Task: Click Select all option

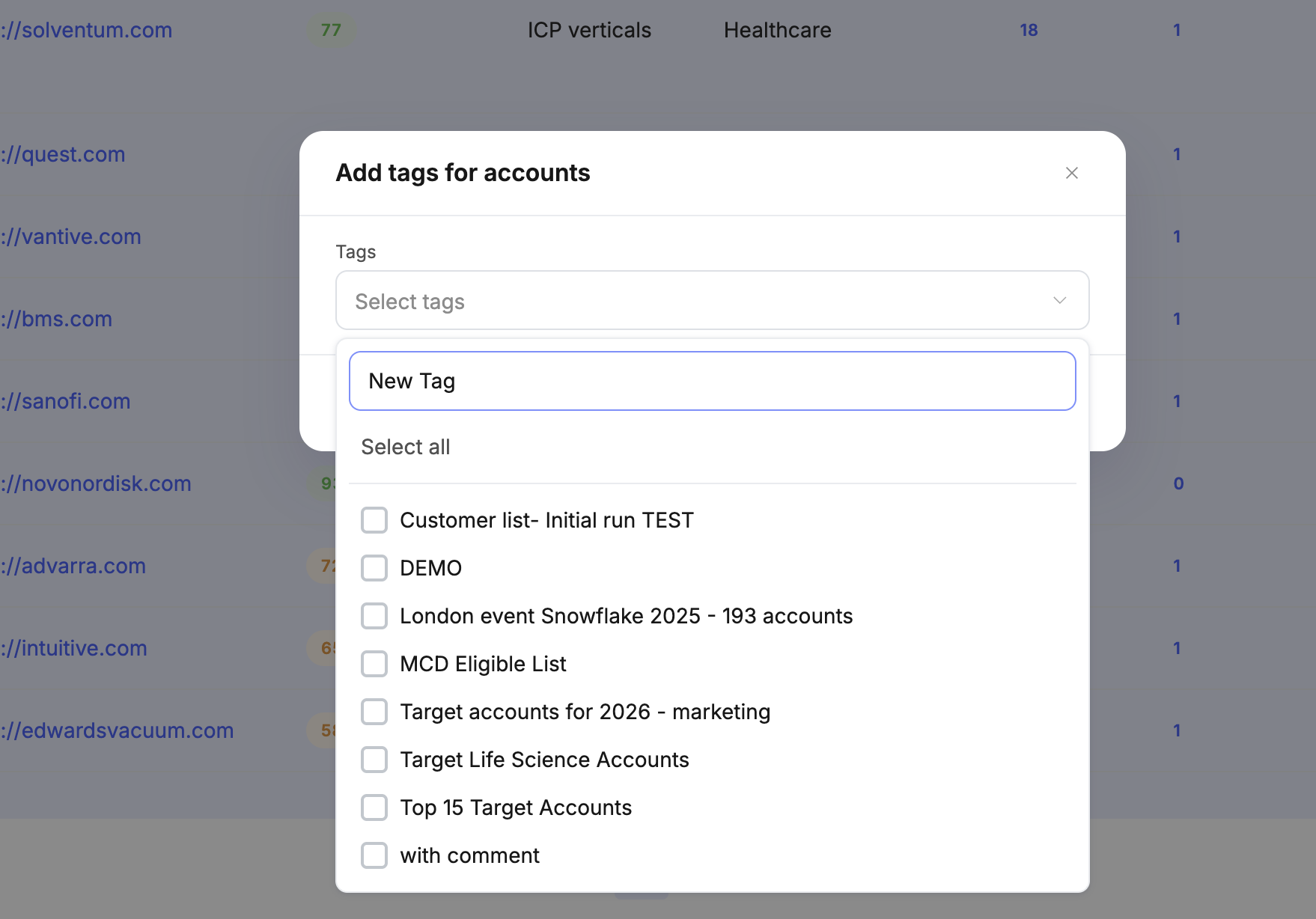Action: tap(406, 447)
